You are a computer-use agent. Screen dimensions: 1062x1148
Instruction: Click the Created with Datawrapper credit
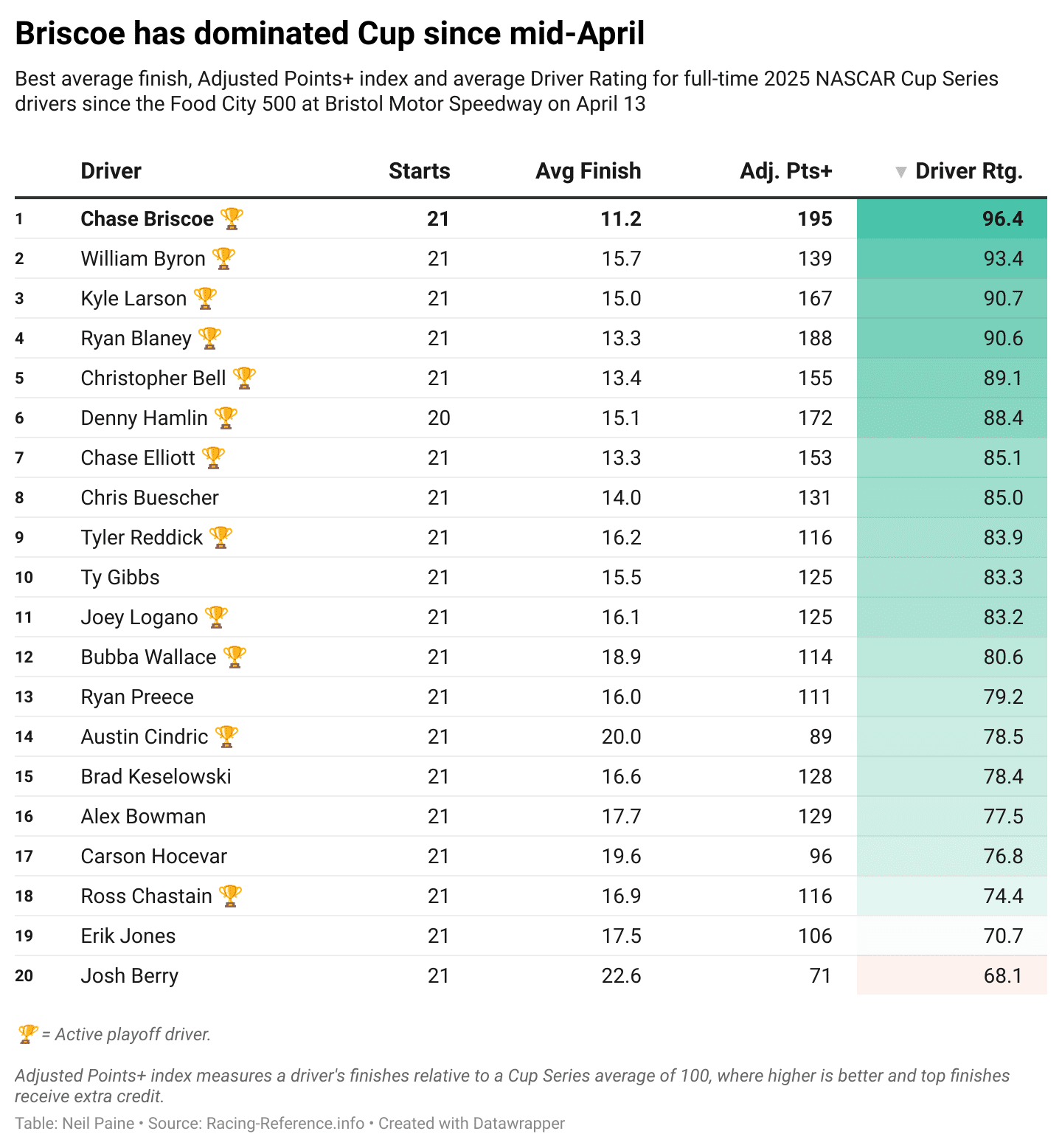471,1124
